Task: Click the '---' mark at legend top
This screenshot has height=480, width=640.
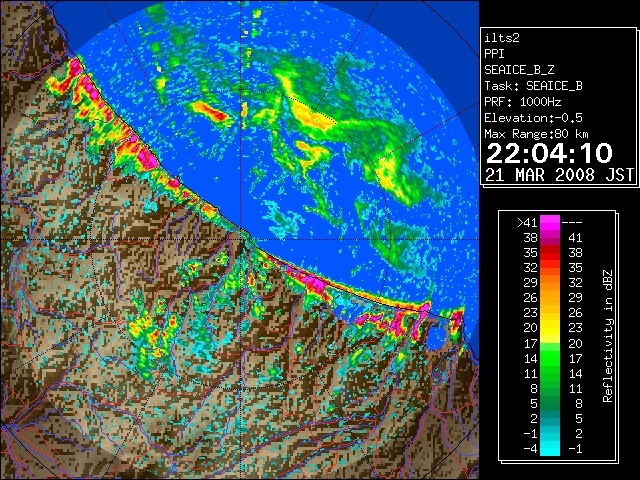Action: pos(572,223)
